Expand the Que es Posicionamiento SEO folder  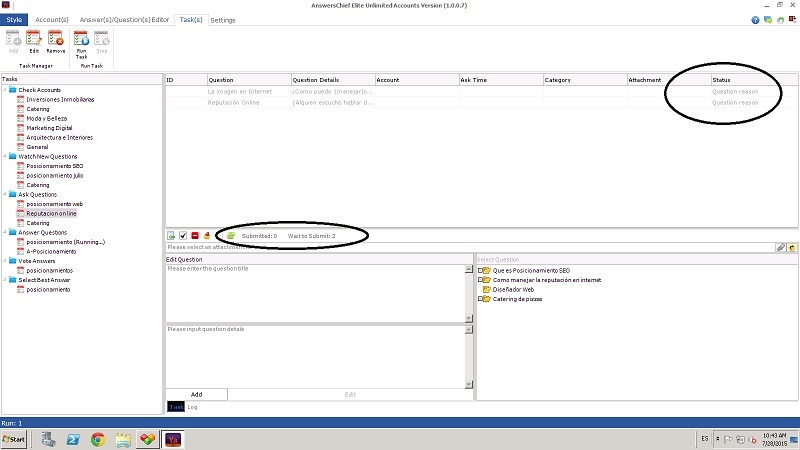coord(481,270)
